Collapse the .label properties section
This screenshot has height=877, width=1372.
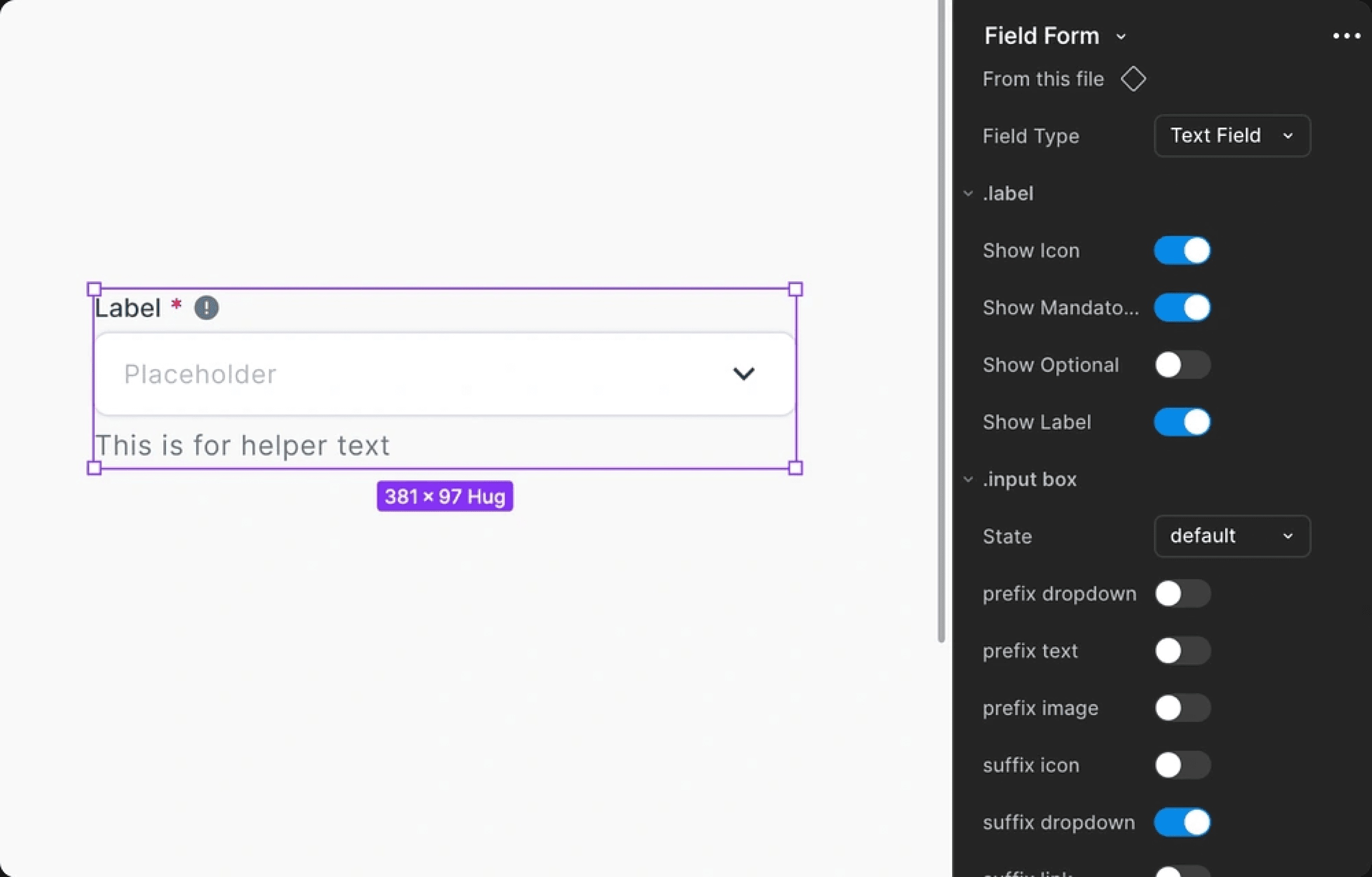pos(968,194)
